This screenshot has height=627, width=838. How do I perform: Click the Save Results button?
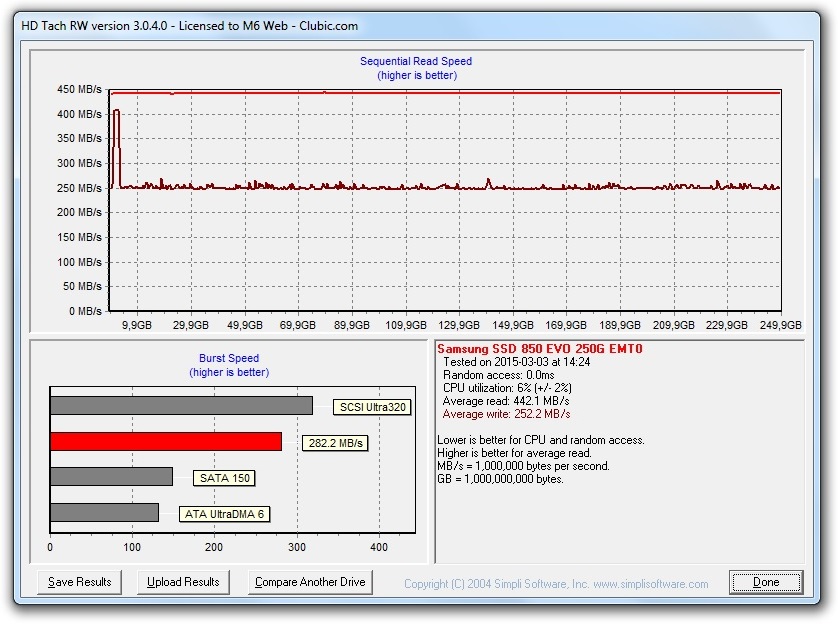pyautogui.click(x=80, y=582)
